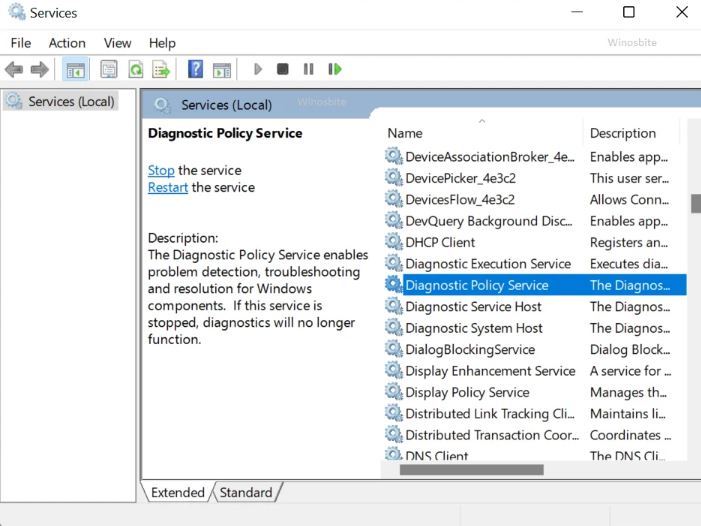Toggle Show/Hide Console Tree icon
The image size is (701, 526).
click(75, 70)
